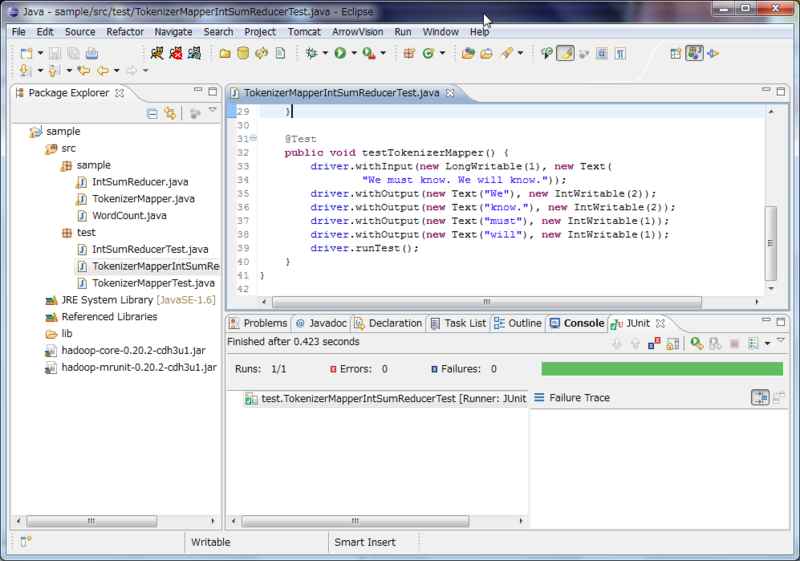Viewport: 800px width, 561px height.
Task: Click the Debug bug icon
Action: pyautogui.click(x=311, y=53)
